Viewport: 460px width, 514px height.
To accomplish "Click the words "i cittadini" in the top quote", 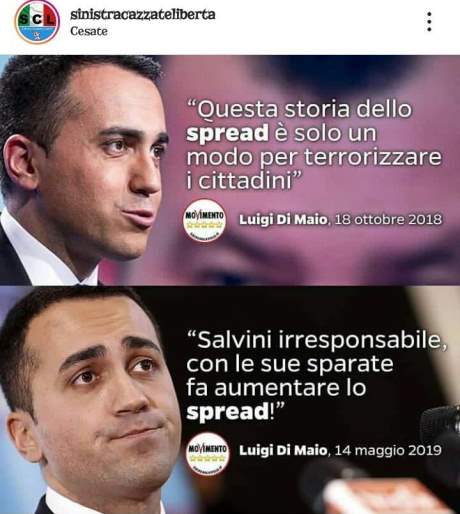I will [239, 181].
